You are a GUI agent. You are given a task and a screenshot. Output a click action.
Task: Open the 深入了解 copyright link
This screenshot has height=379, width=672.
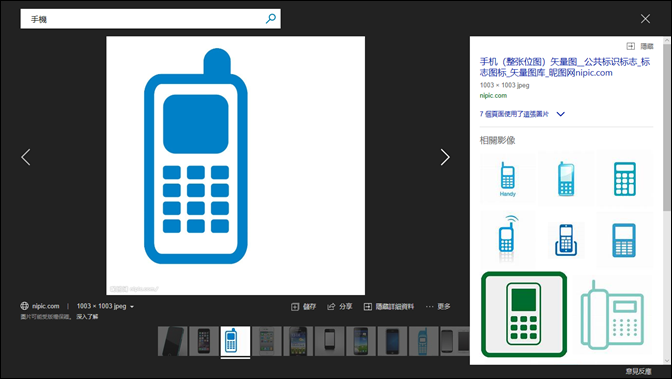point(87,316)
